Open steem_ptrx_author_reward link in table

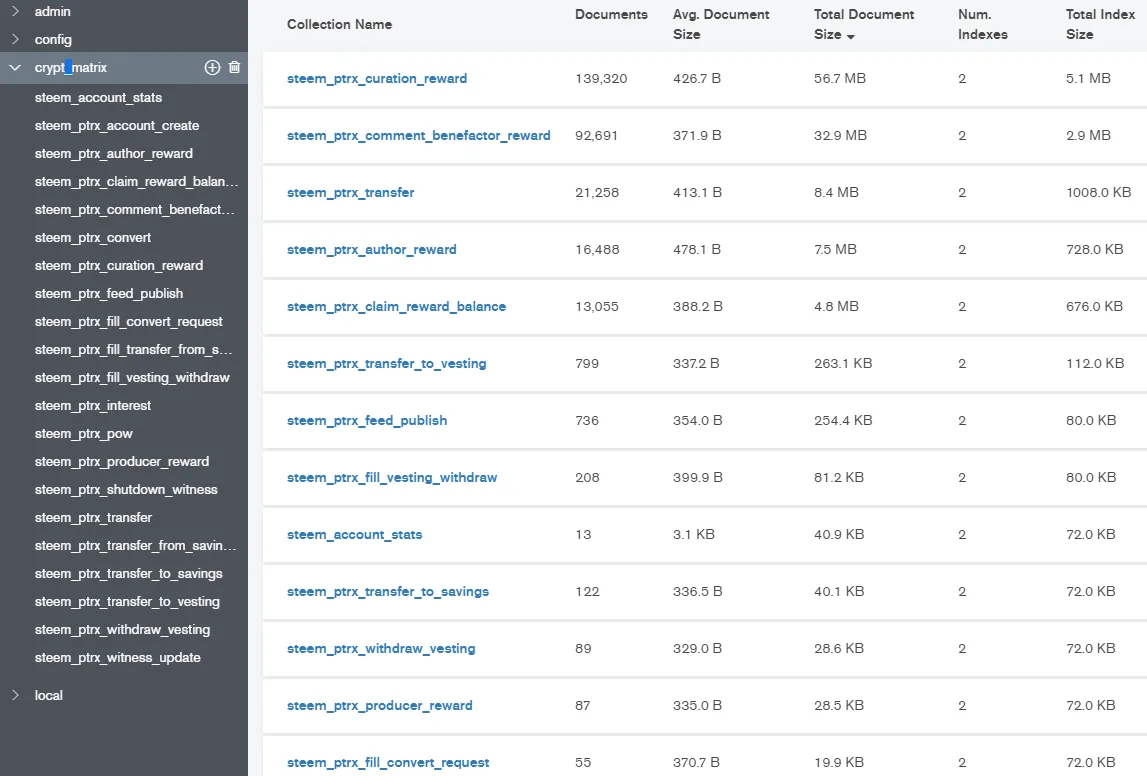coord(372,249)
